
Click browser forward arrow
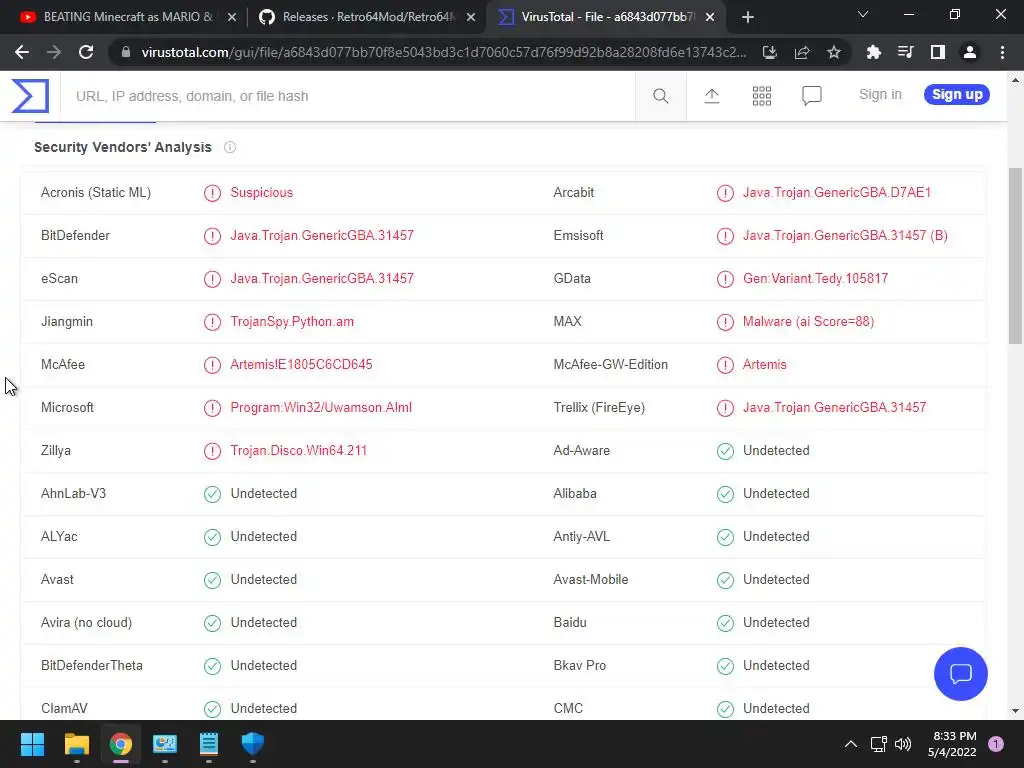pos(54,52)
